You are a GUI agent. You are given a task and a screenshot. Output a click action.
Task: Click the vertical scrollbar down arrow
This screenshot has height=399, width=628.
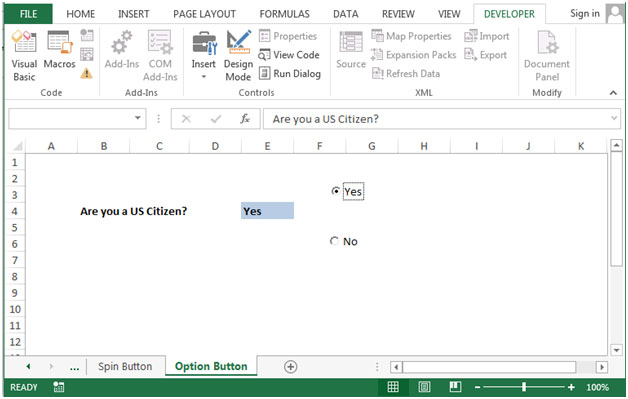[616, 350]
